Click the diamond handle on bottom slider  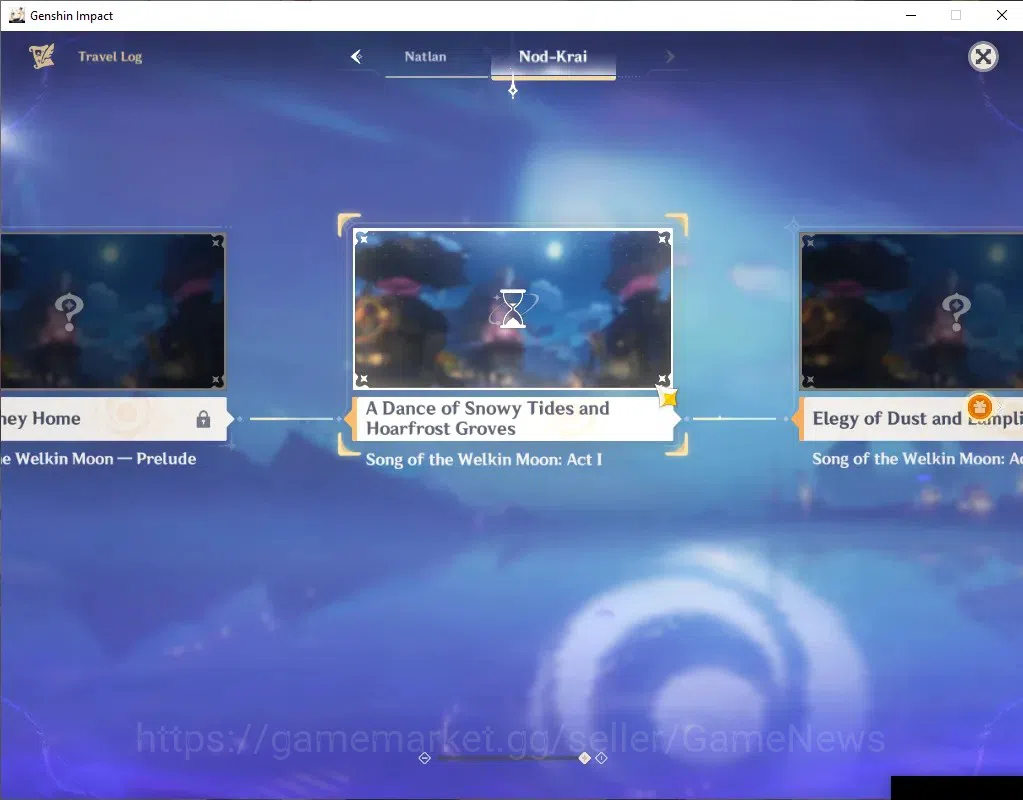585,758
